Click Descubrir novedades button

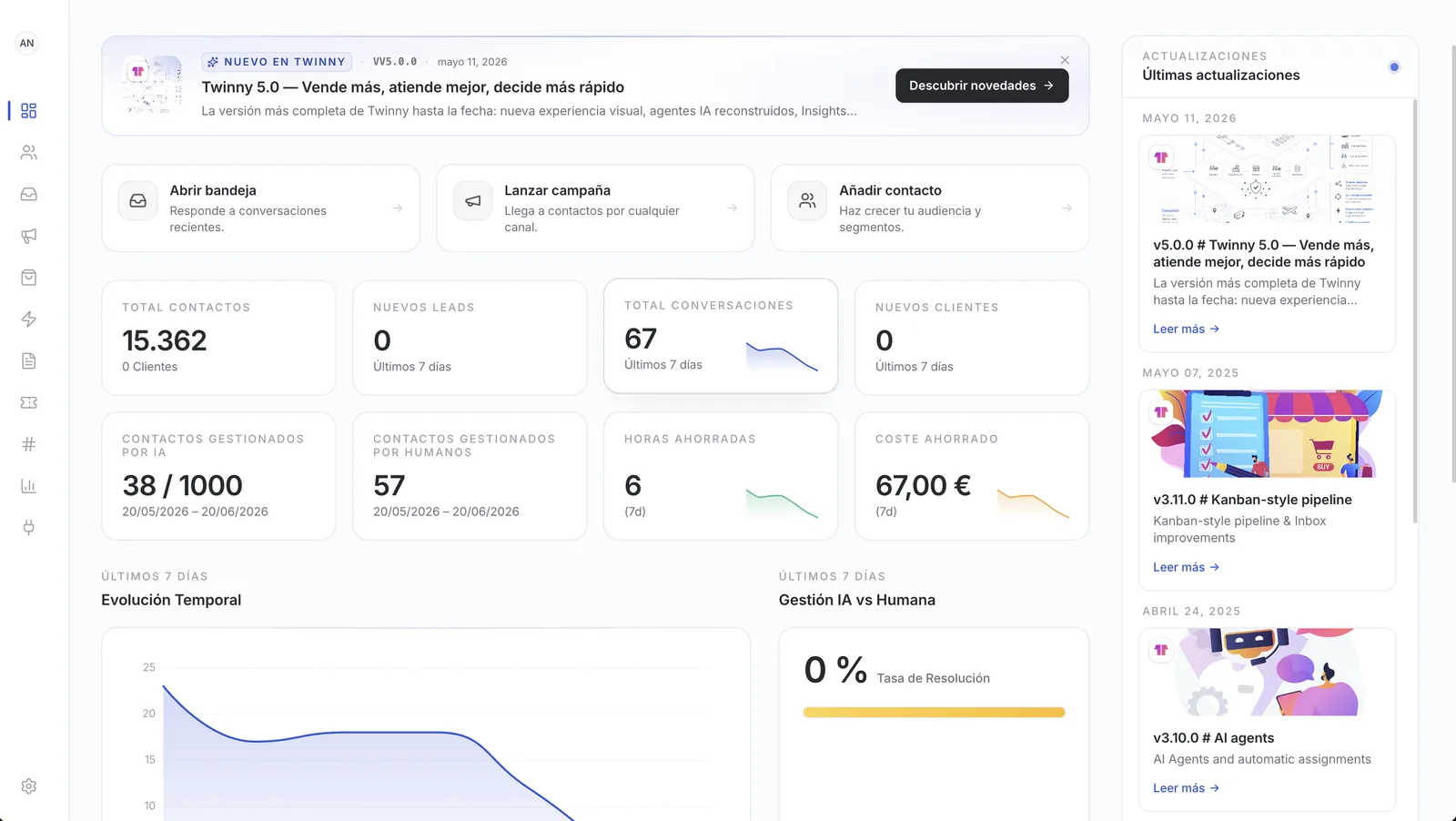982,86
